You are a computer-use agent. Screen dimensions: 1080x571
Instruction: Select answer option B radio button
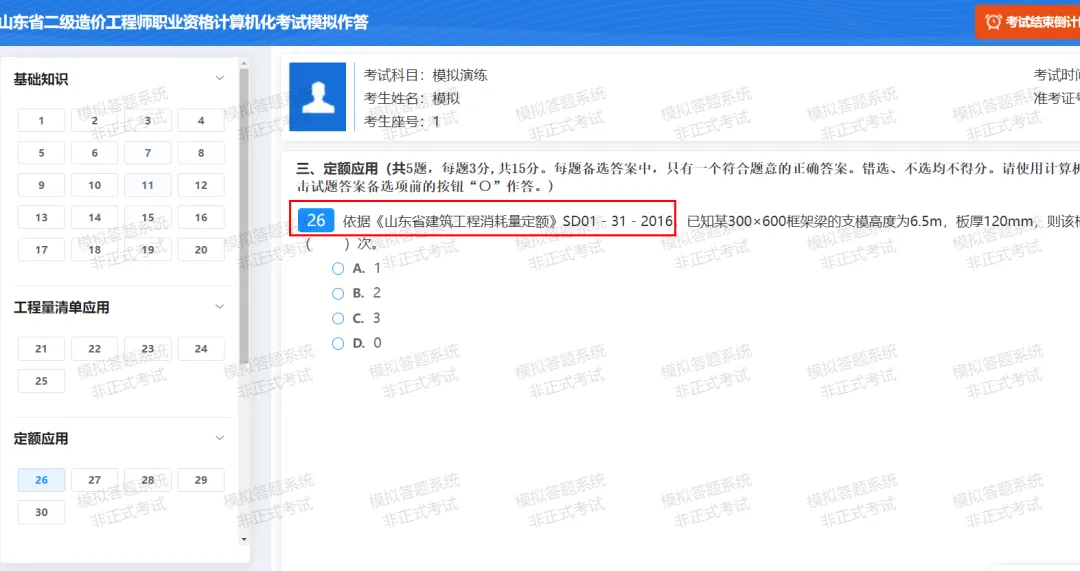point(338,293)
